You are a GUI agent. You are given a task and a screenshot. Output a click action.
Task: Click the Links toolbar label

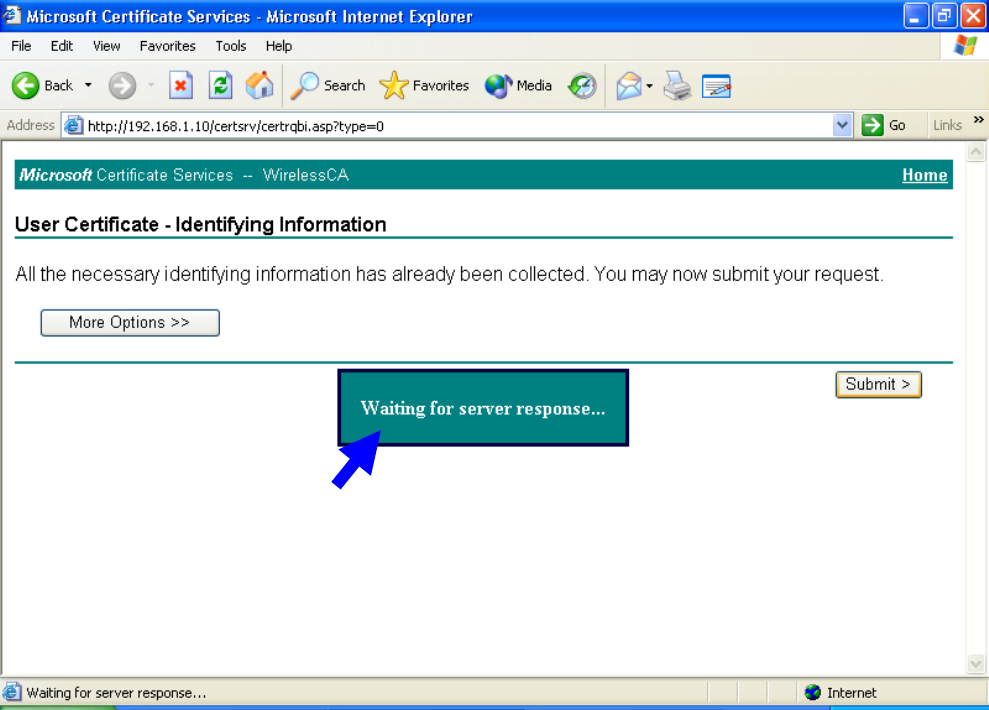(947, 125)
